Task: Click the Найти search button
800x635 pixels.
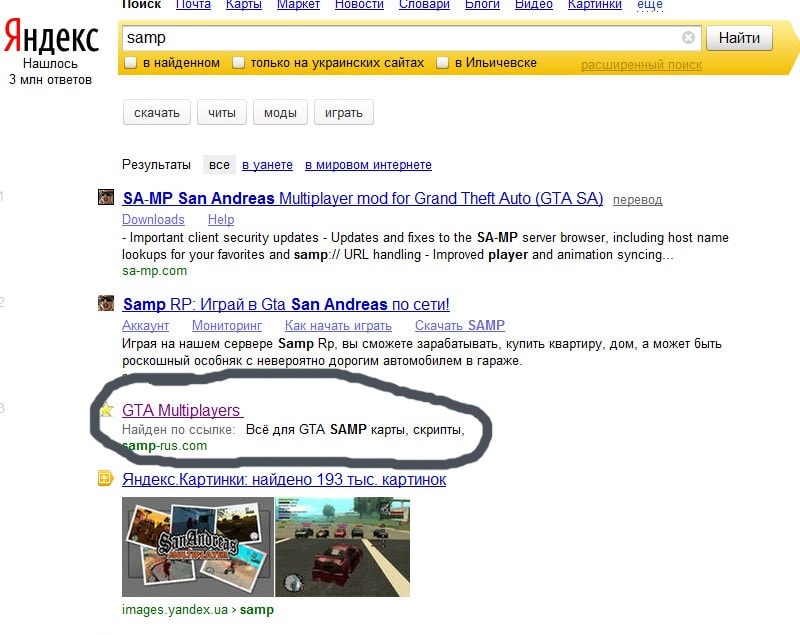Action: click(x=739, y=38)
